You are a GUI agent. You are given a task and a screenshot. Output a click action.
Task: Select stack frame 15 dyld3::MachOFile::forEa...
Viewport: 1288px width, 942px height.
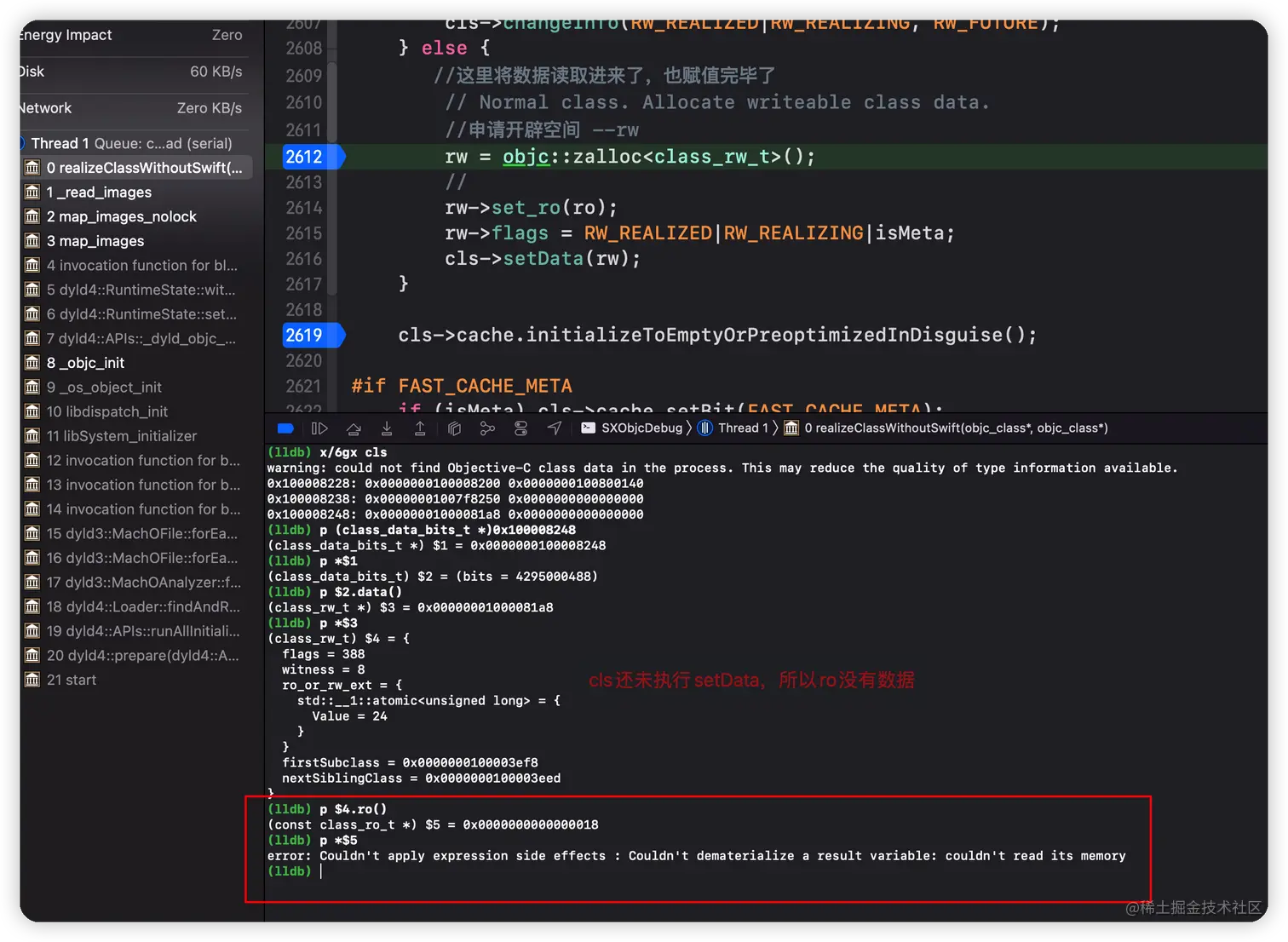(x=136, y=534)
